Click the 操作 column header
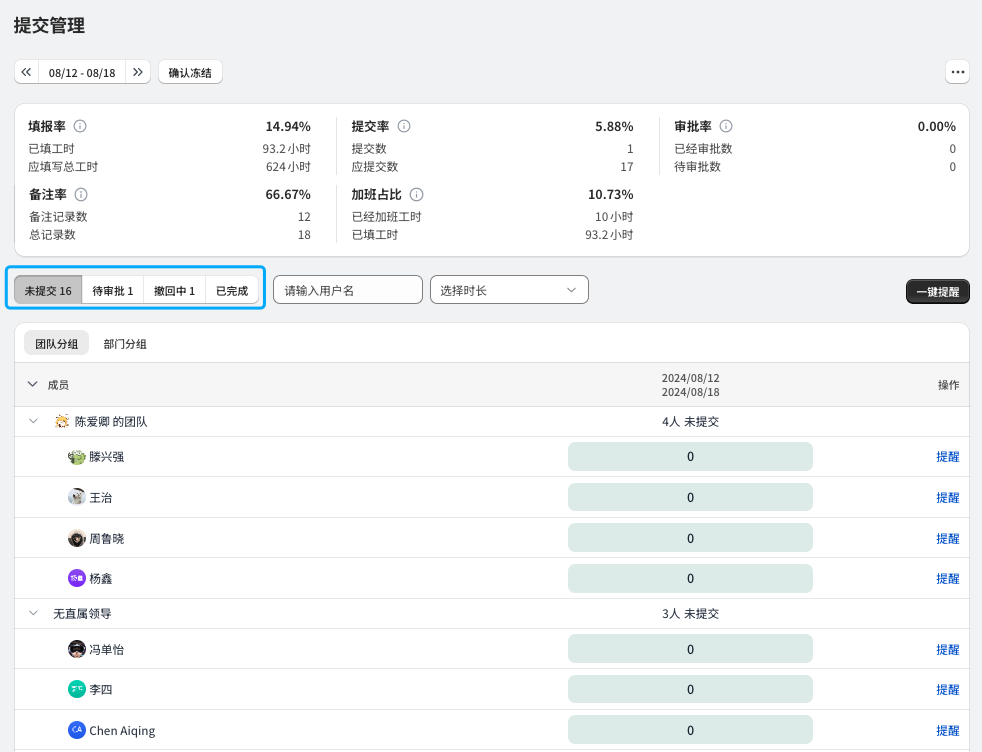 point(948,385)
